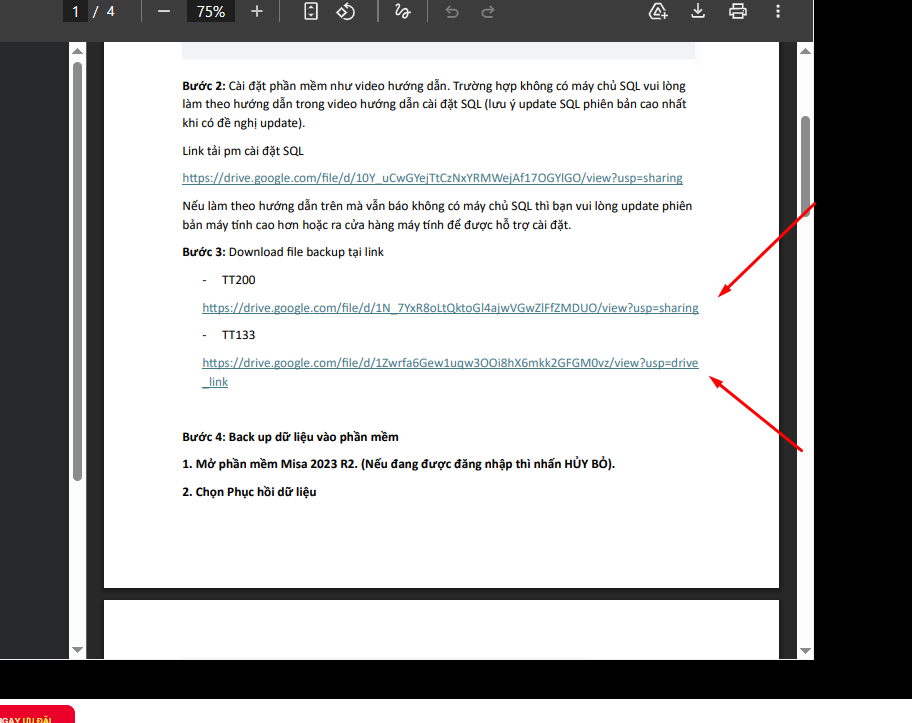Zoom out with the minus button
The width and height of the screenshot is (912, 723).
(164, 11)
